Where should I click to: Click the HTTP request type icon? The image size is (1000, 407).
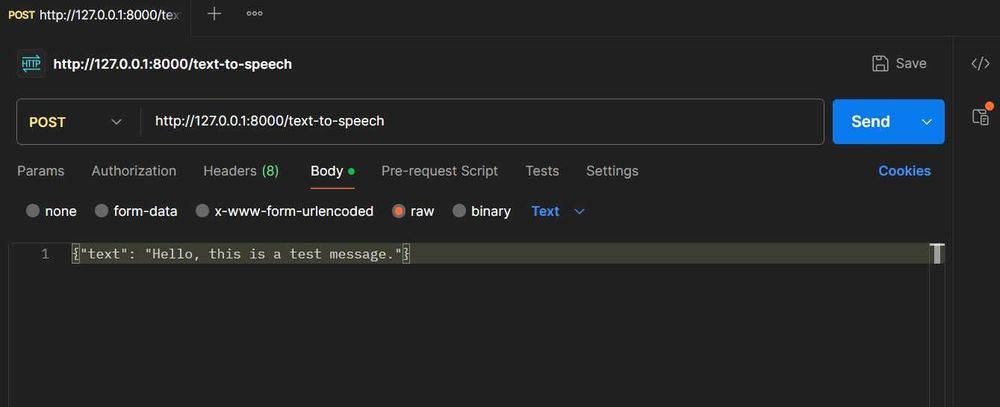pos(31,63)
